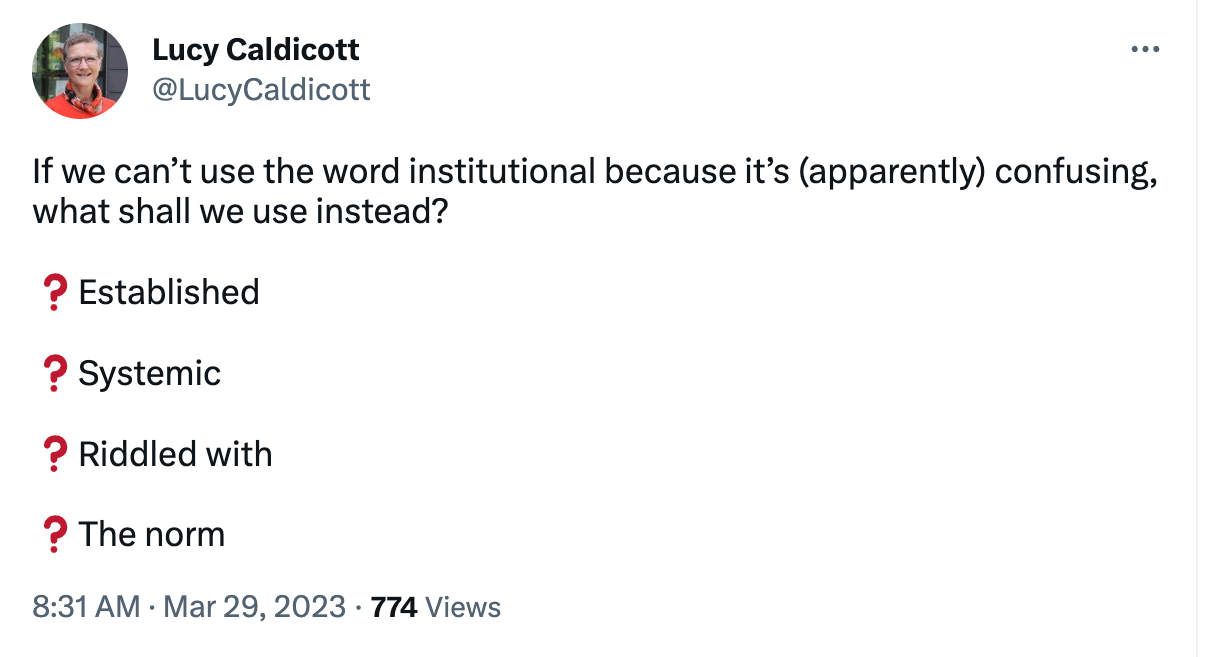
Task: Click the Established option line
Action: click(x=170, y=292)
